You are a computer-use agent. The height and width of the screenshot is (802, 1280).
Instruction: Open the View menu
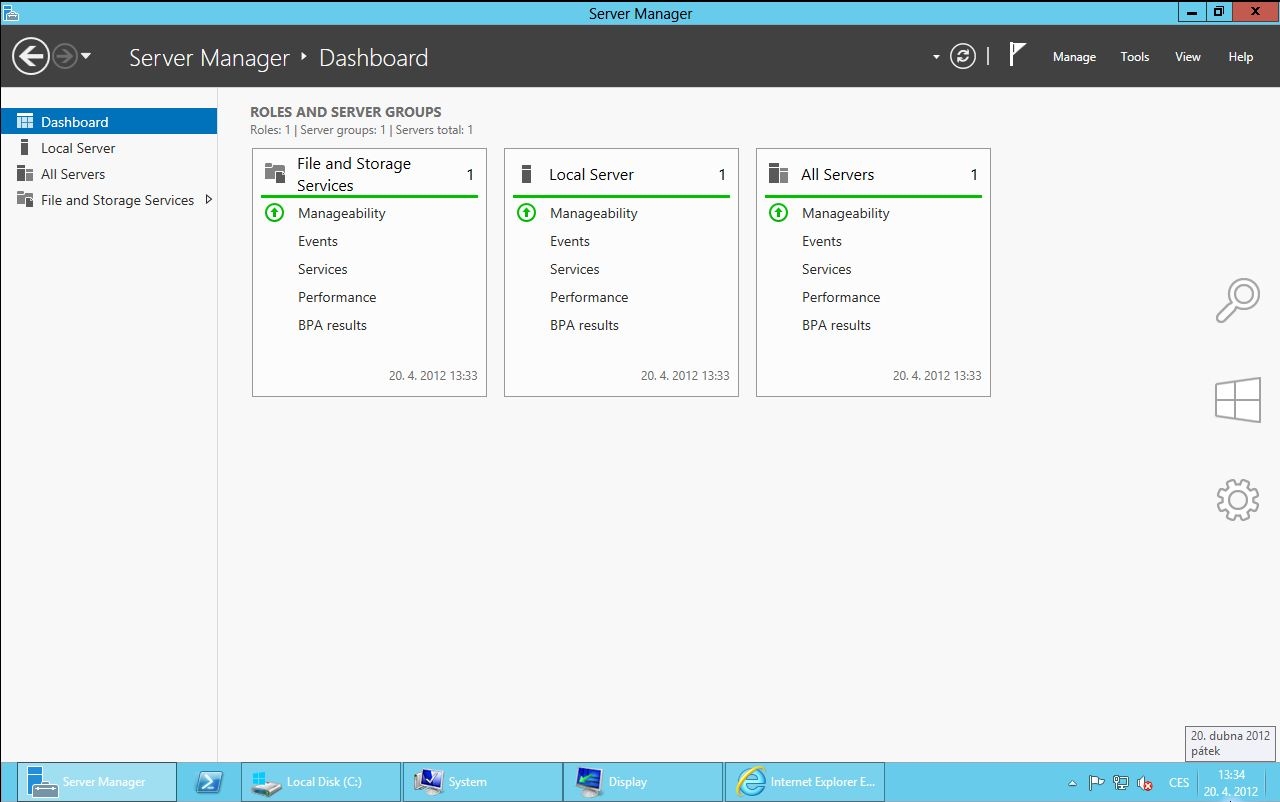tap(1188, 57)
